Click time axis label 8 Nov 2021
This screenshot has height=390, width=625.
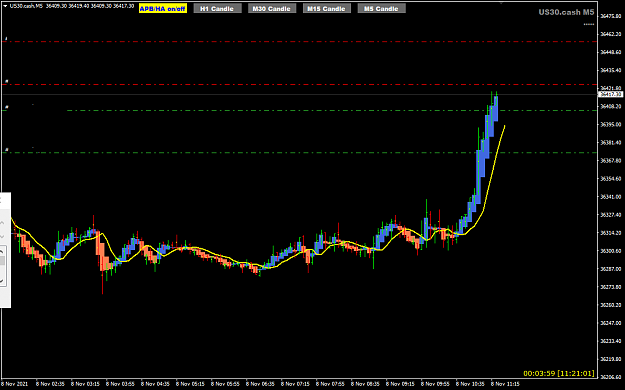click(15, 384)
